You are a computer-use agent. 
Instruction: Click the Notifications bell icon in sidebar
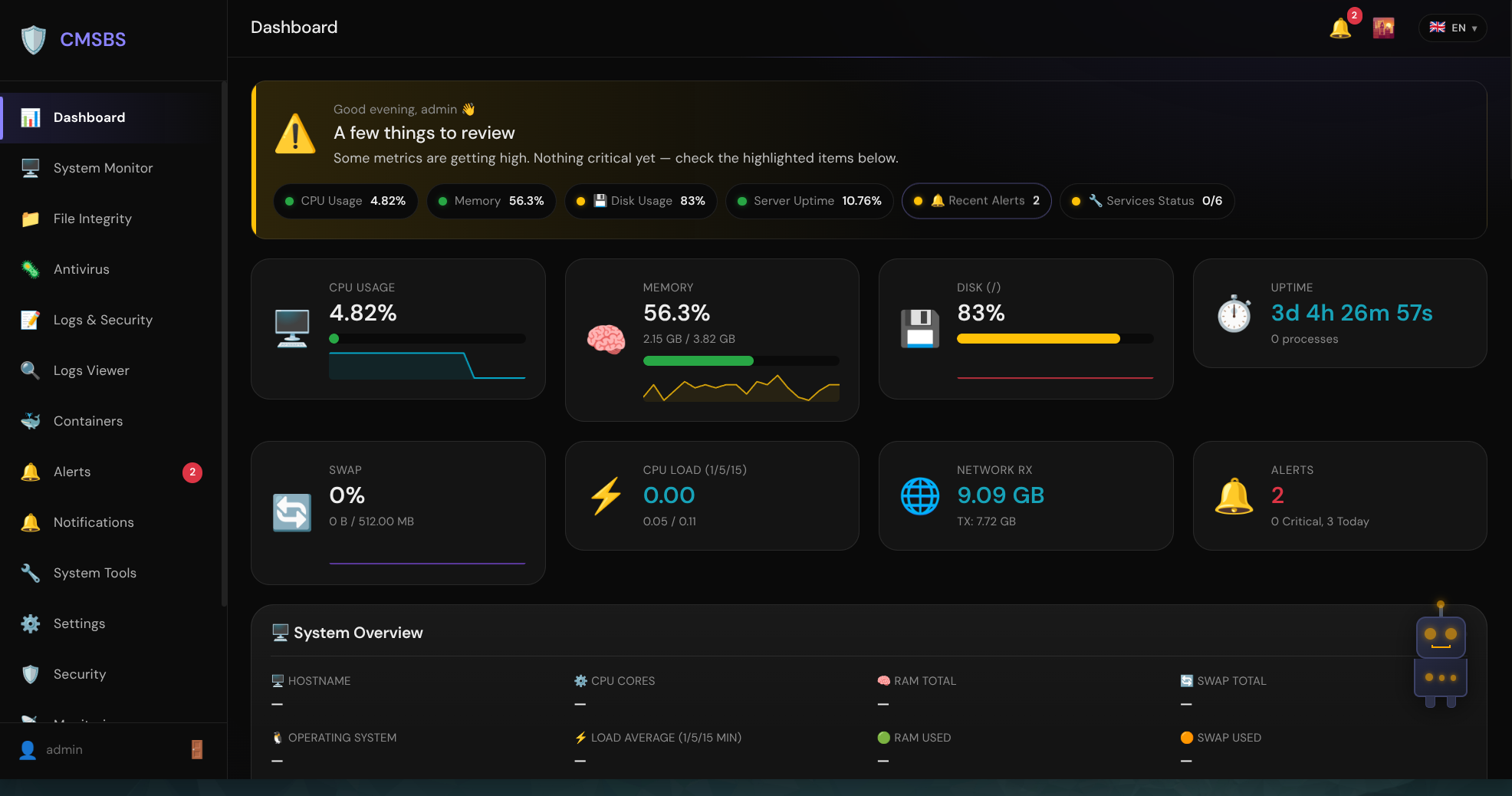[x=31, y=522]
